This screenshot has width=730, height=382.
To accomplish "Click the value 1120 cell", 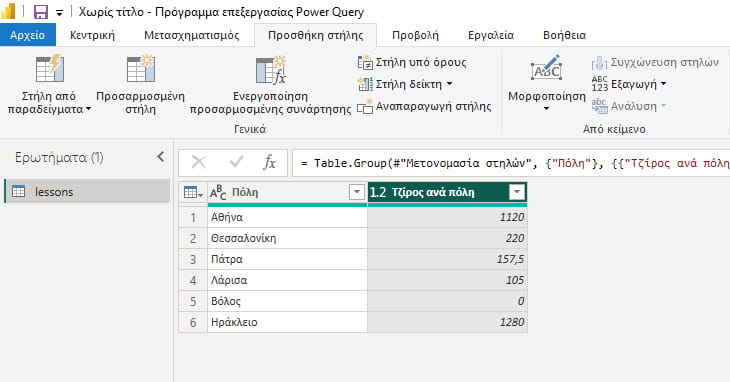I will [447, 217].
